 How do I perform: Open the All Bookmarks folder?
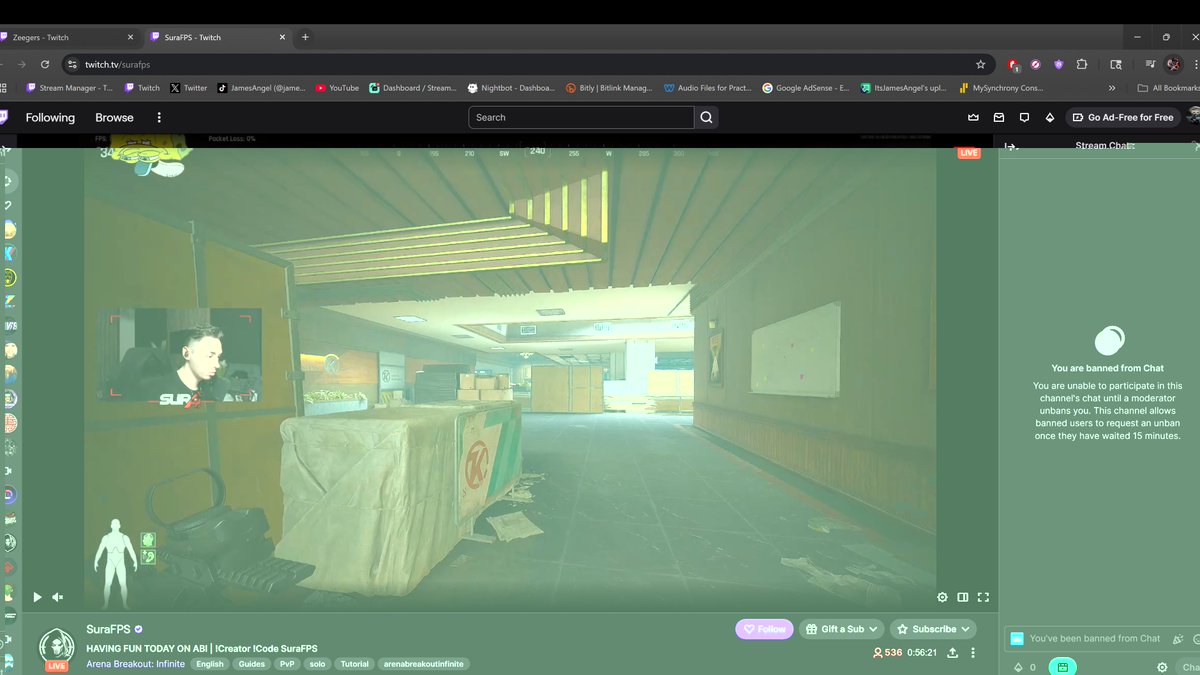(1167, 88)
